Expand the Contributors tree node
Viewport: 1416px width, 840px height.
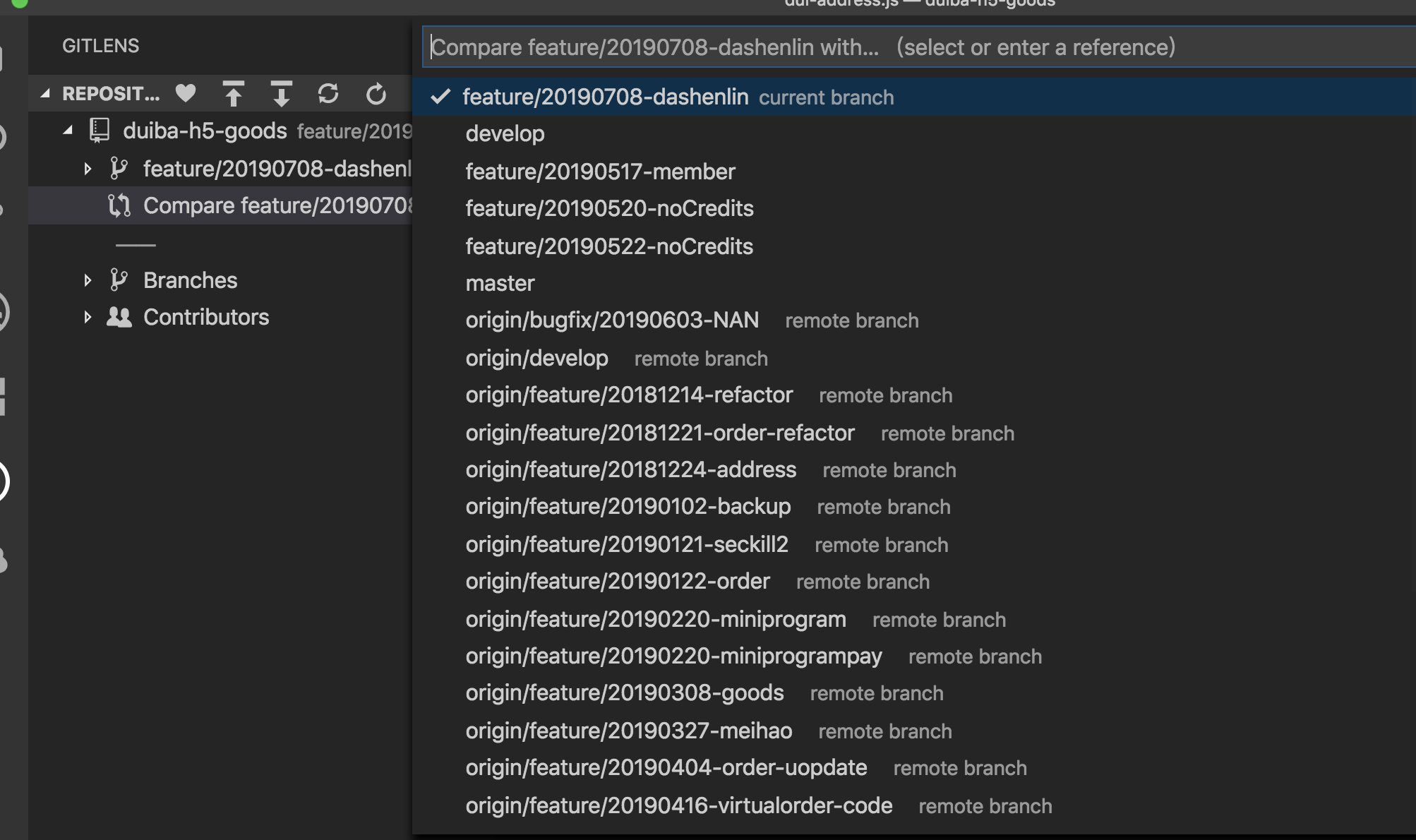[88, 317]
